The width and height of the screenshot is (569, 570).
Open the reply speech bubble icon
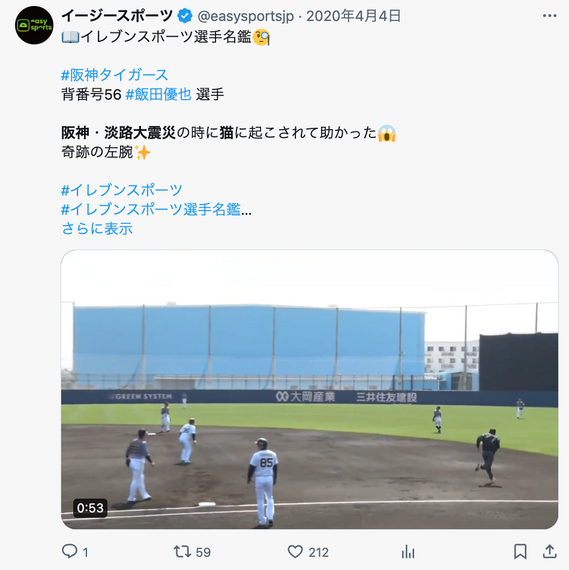click(x=69, y=551)
